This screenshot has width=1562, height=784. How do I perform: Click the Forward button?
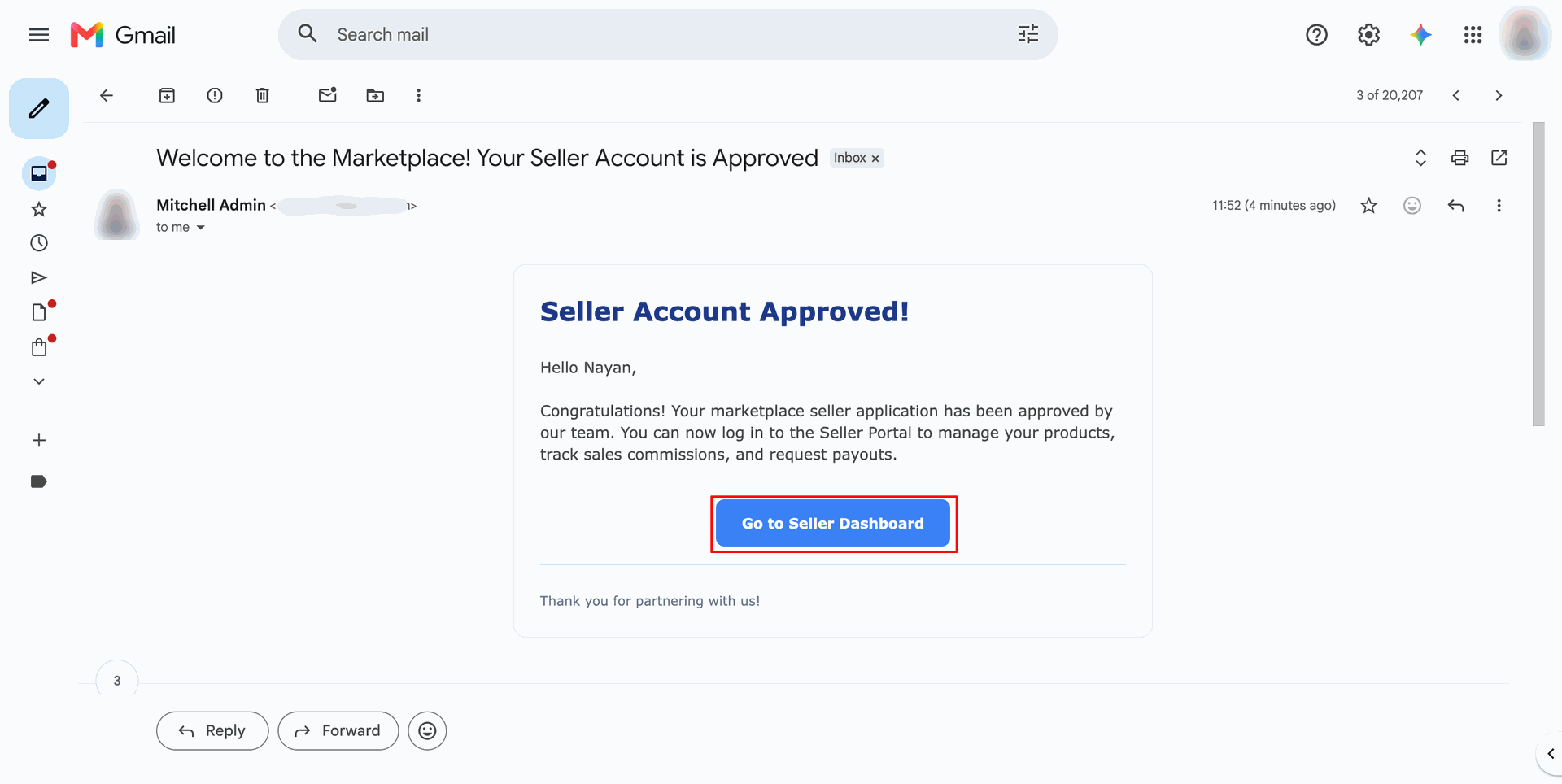coord(338,730)
